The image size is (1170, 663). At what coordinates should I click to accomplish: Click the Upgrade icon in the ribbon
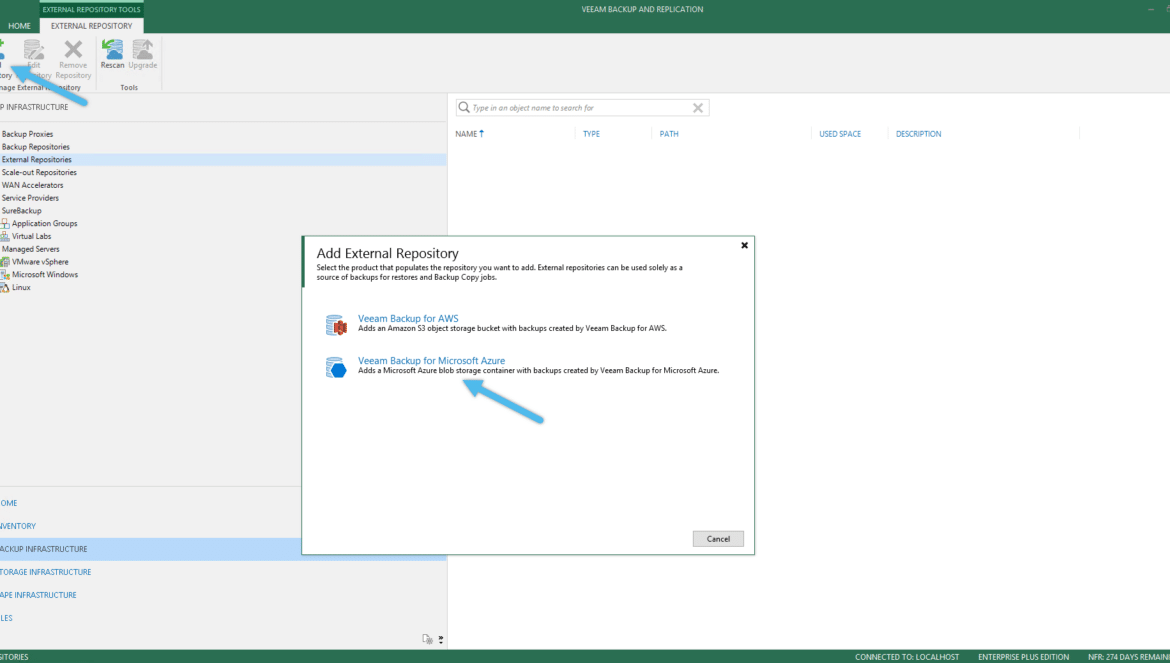pyautogui.click(x=143, y=50)
